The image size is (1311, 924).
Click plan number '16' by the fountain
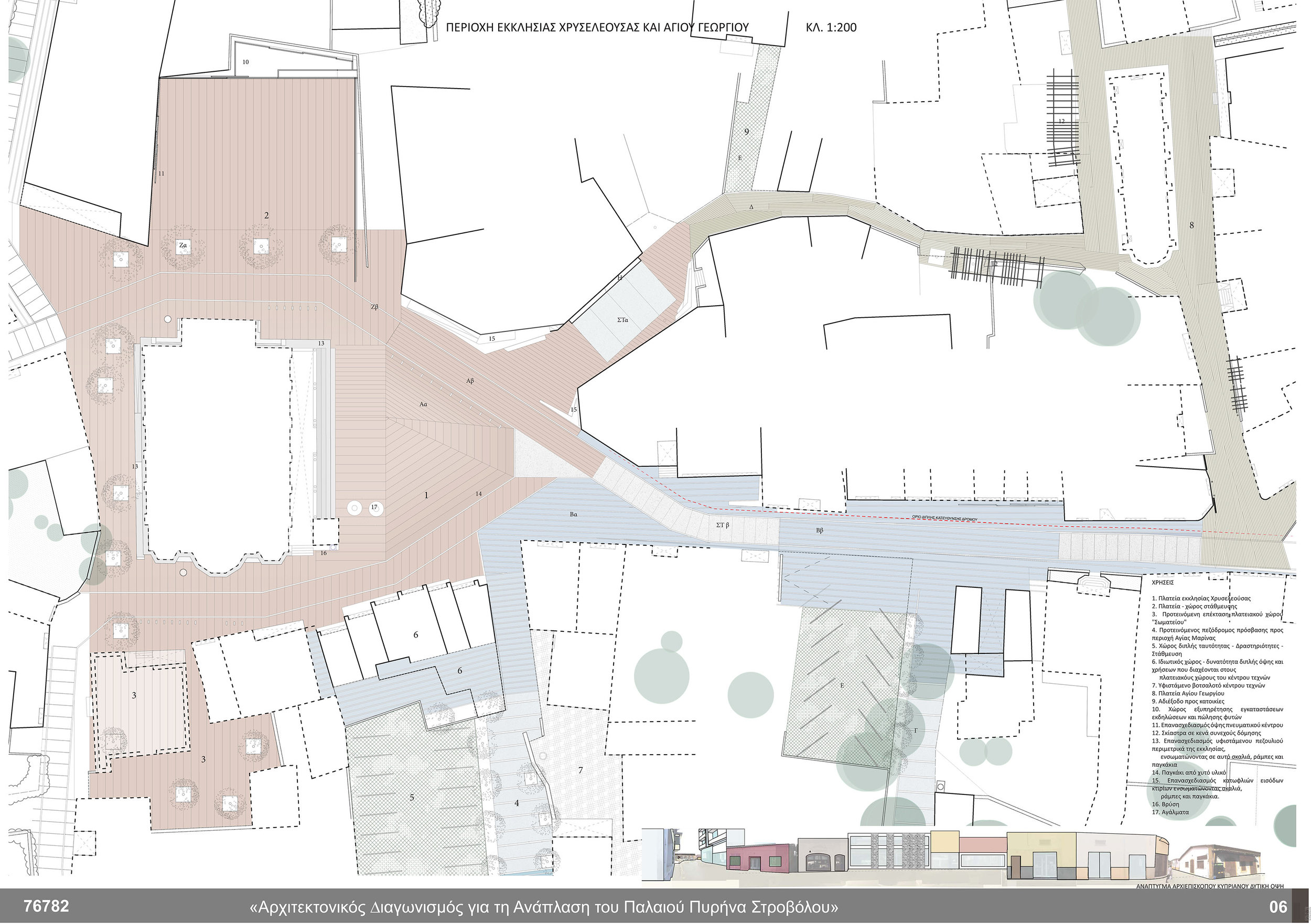pyautogui.click(x=324, y=553)
